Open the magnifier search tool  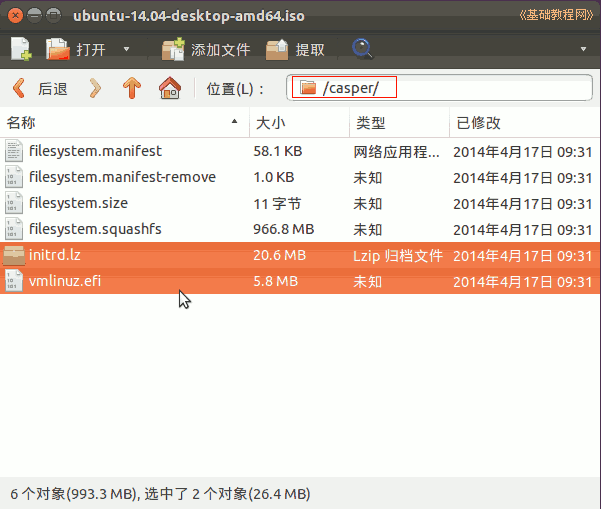[x=361, y=49]
